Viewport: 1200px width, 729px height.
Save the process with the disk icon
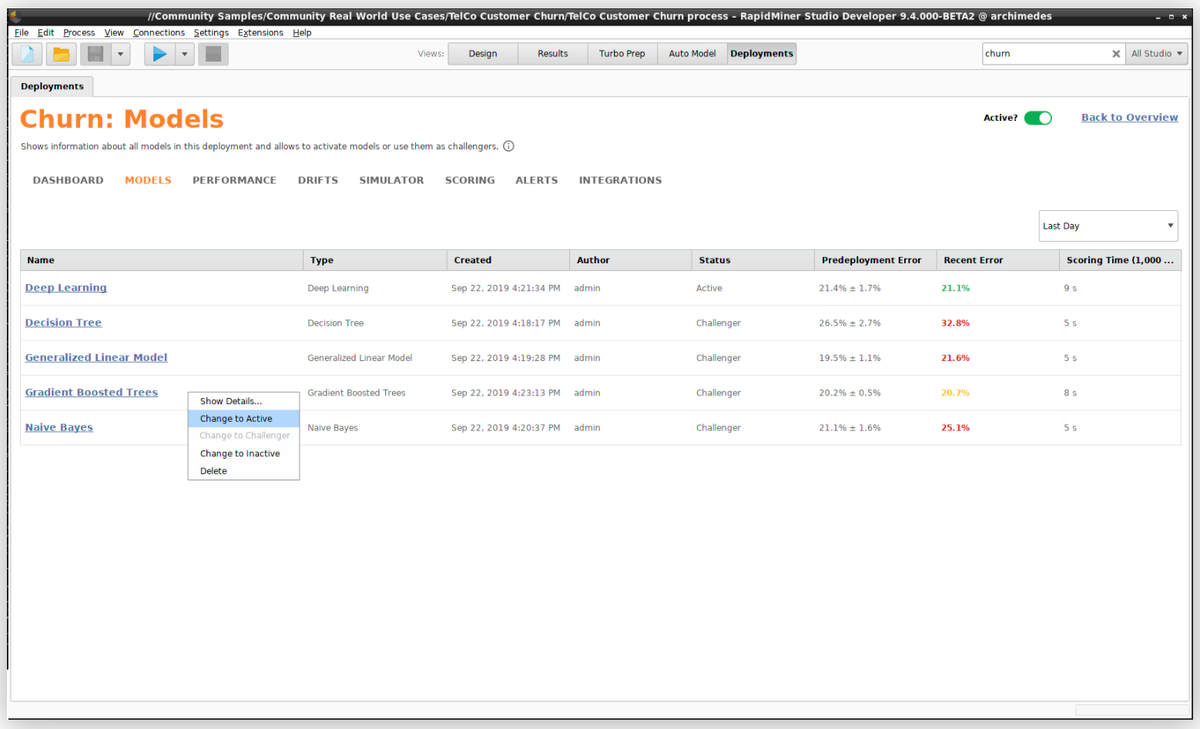tap(96, 54)
